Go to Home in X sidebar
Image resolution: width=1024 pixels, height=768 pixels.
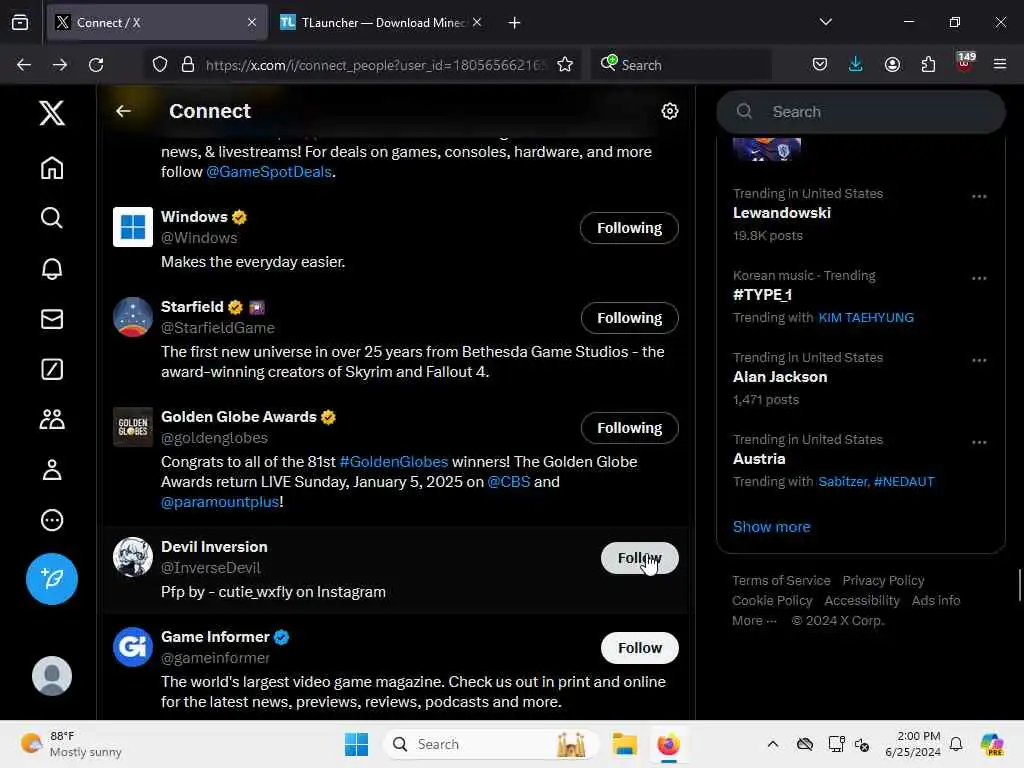click(52, 168)
